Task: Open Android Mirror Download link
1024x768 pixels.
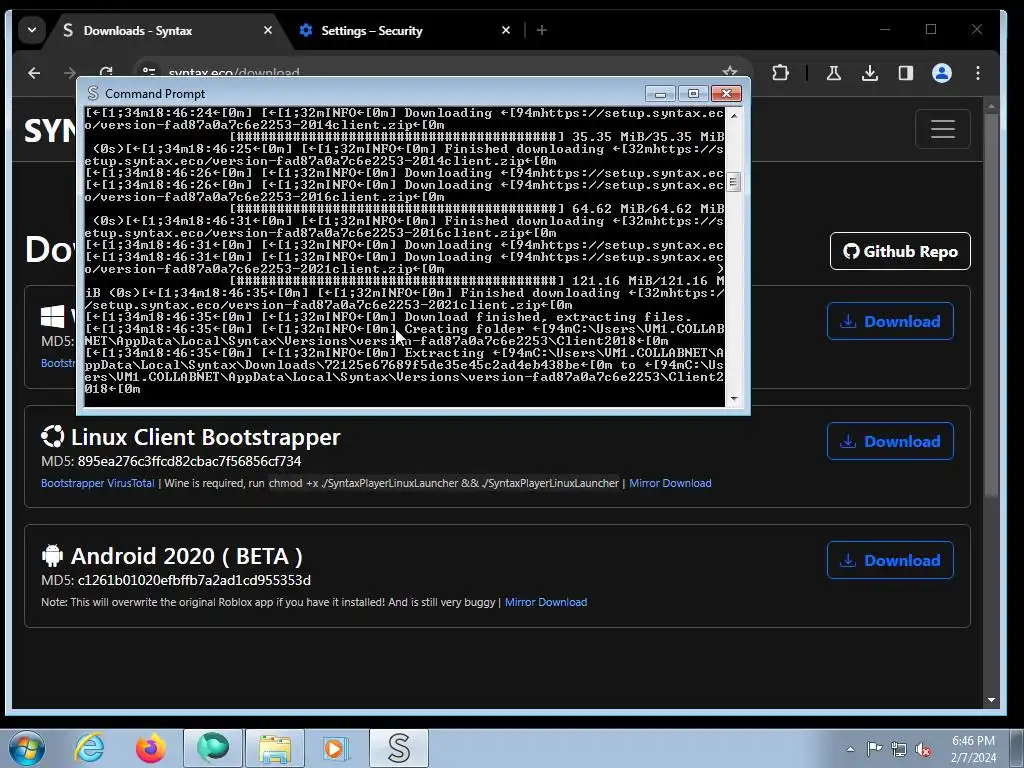Action: (546, 602)
